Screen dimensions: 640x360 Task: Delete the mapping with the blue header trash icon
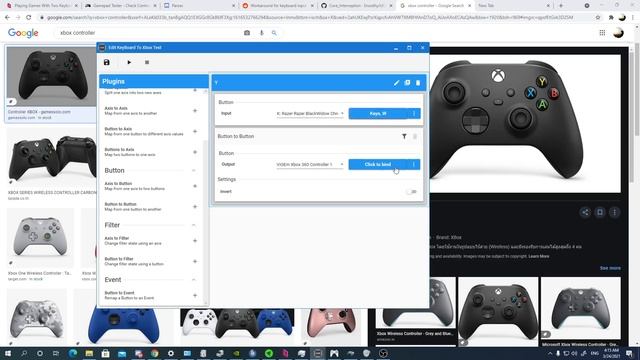[x=418, y=83]
